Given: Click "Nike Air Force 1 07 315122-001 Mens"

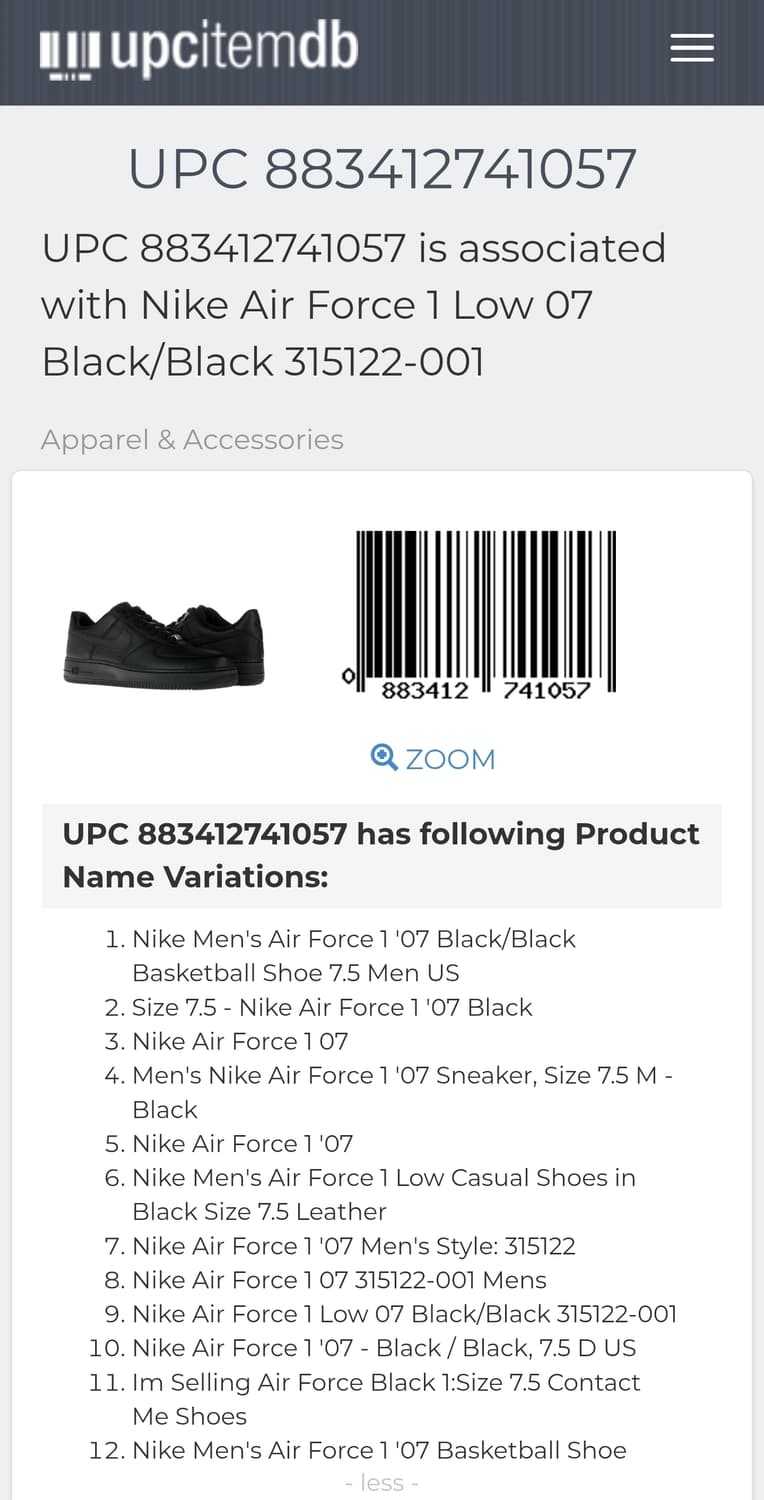Looking at the screenshot, I should coord(339,1280).
